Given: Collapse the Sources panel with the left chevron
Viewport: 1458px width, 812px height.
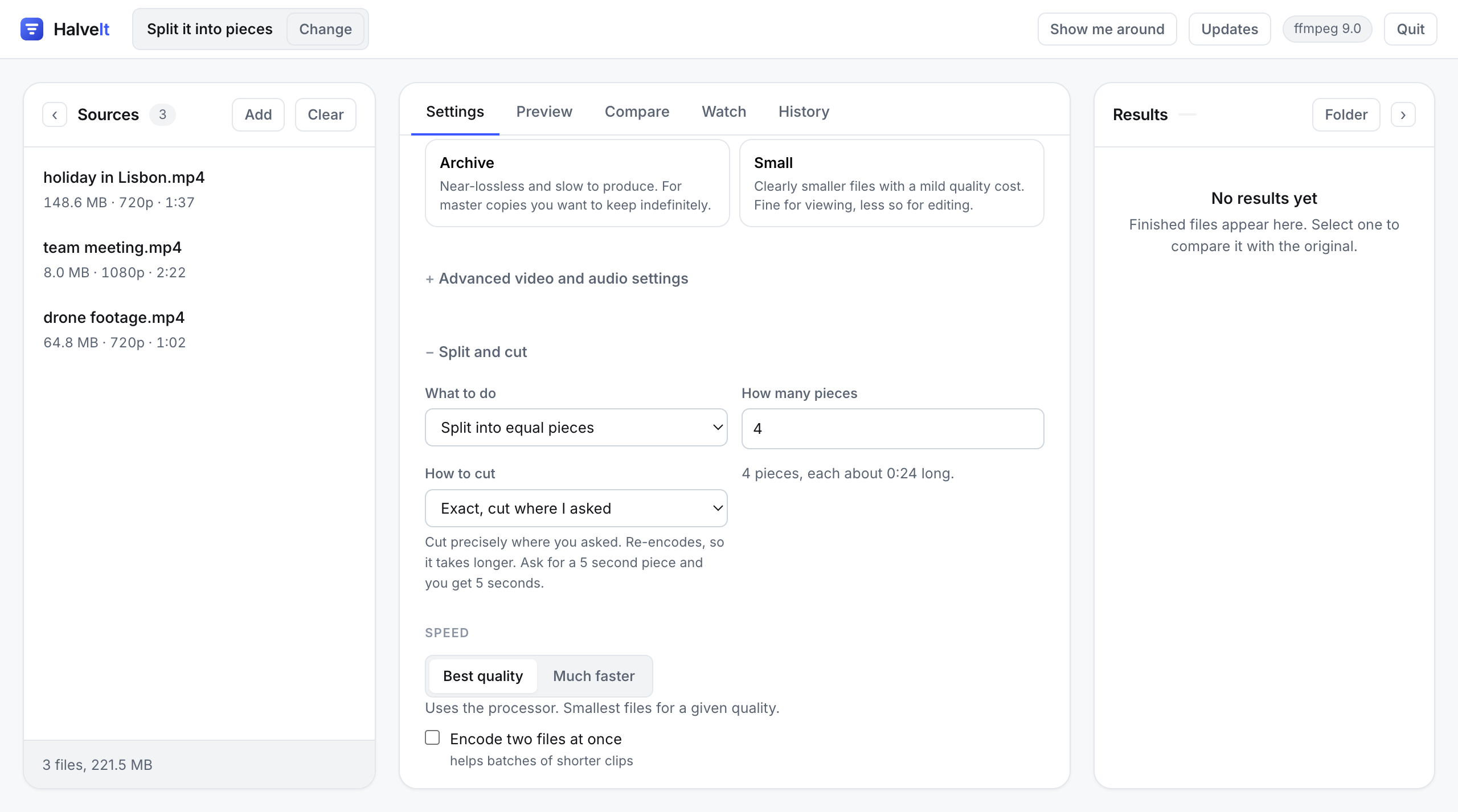Looking at the screenshot, I should pos(55,115).
